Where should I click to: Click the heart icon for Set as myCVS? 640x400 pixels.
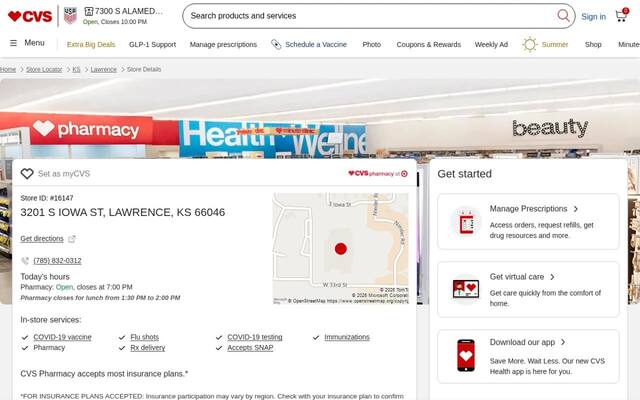pos(27,173)
